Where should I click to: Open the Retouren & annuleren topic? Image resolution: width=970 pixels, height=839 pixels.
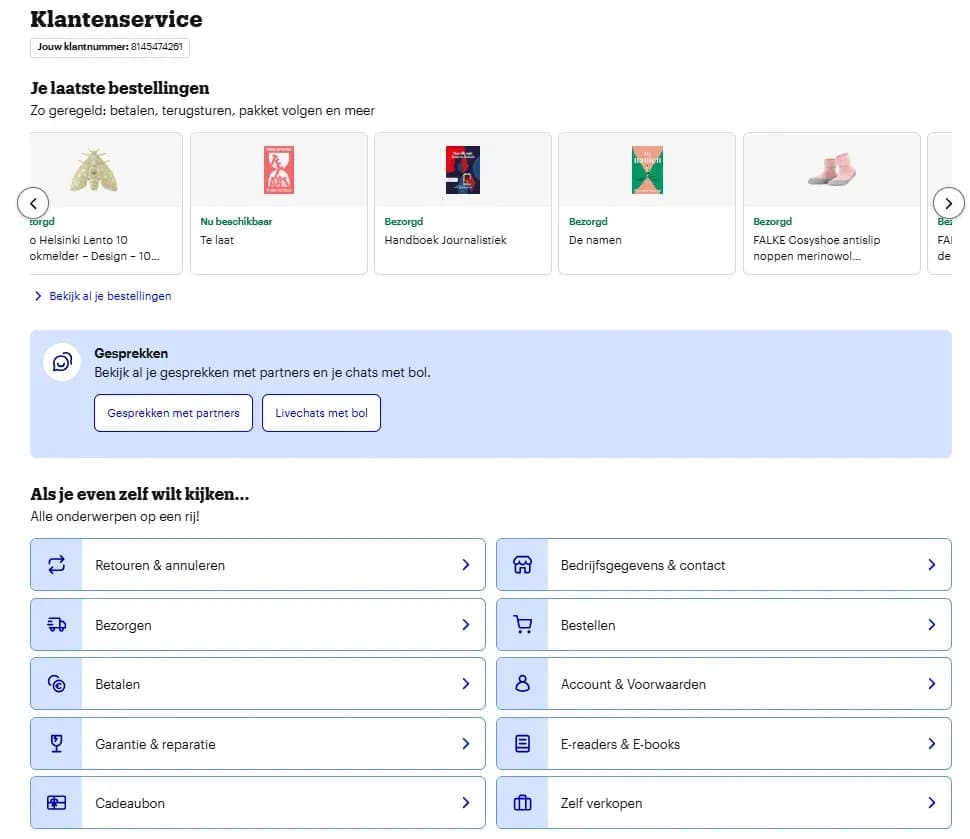pos(258,564)
